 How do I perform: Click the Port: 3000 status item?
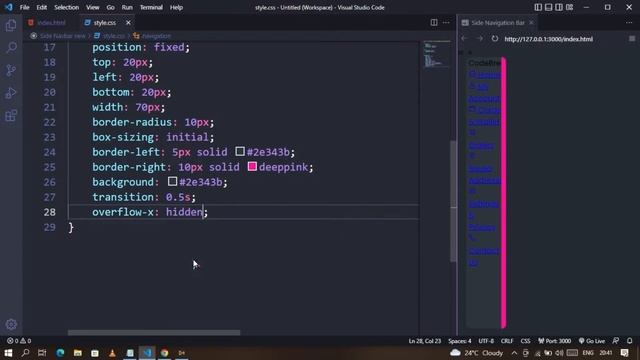pos(554,341)
